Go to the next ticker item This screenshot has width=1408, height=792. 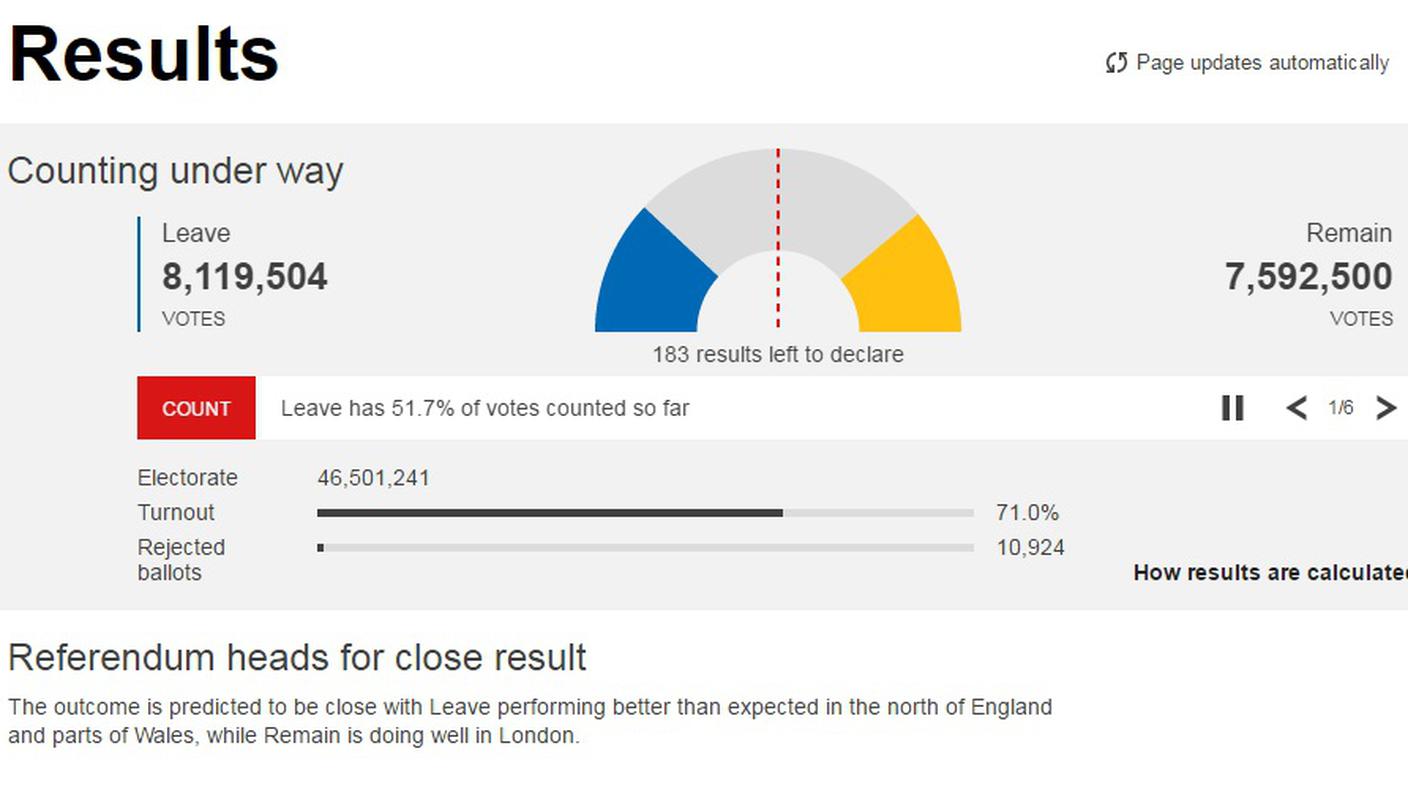pyautogui.click(x=1386, y=408)
